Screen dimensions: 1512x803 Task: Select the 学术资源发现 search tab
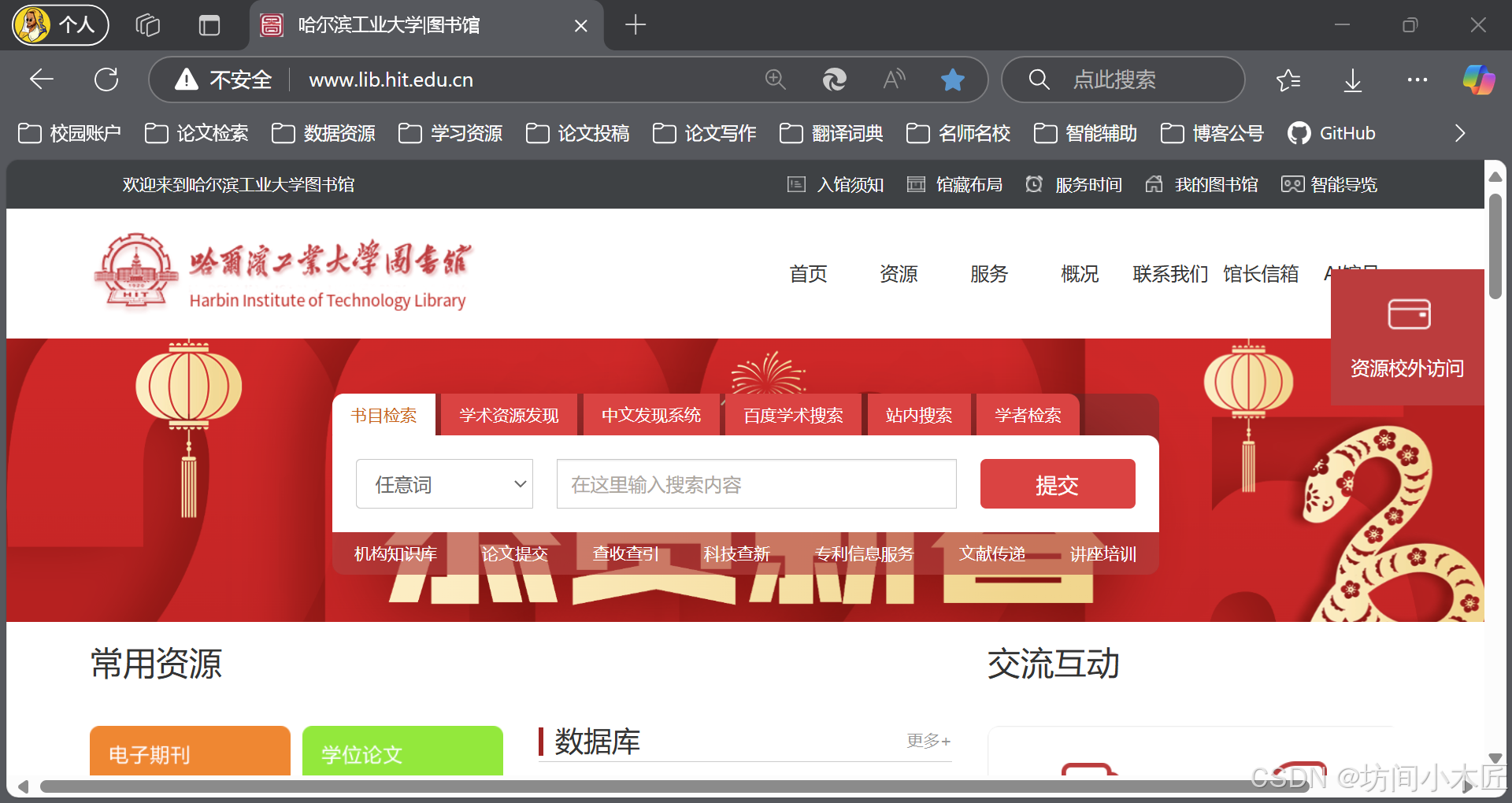(509, 415)
